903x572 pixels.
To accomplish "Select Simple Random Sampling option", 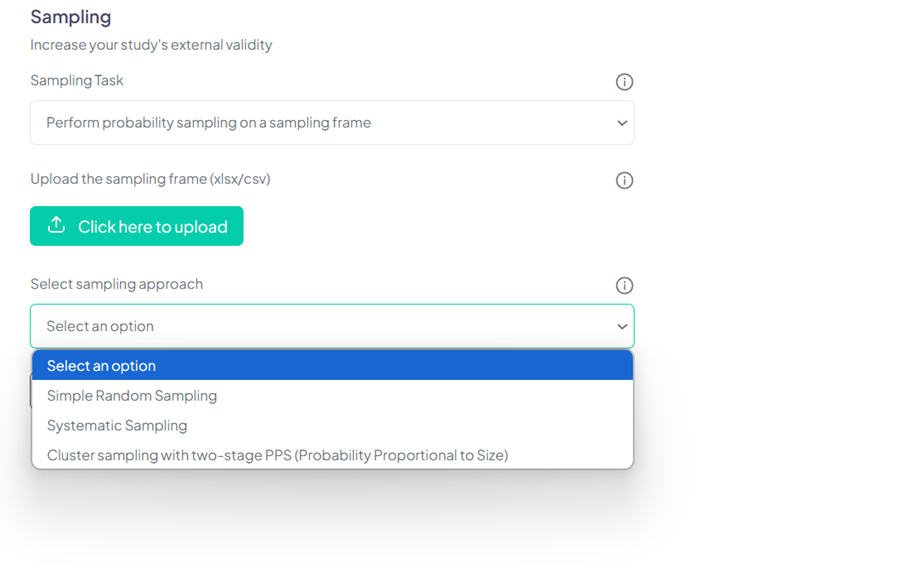I will [x=132, y=396].
